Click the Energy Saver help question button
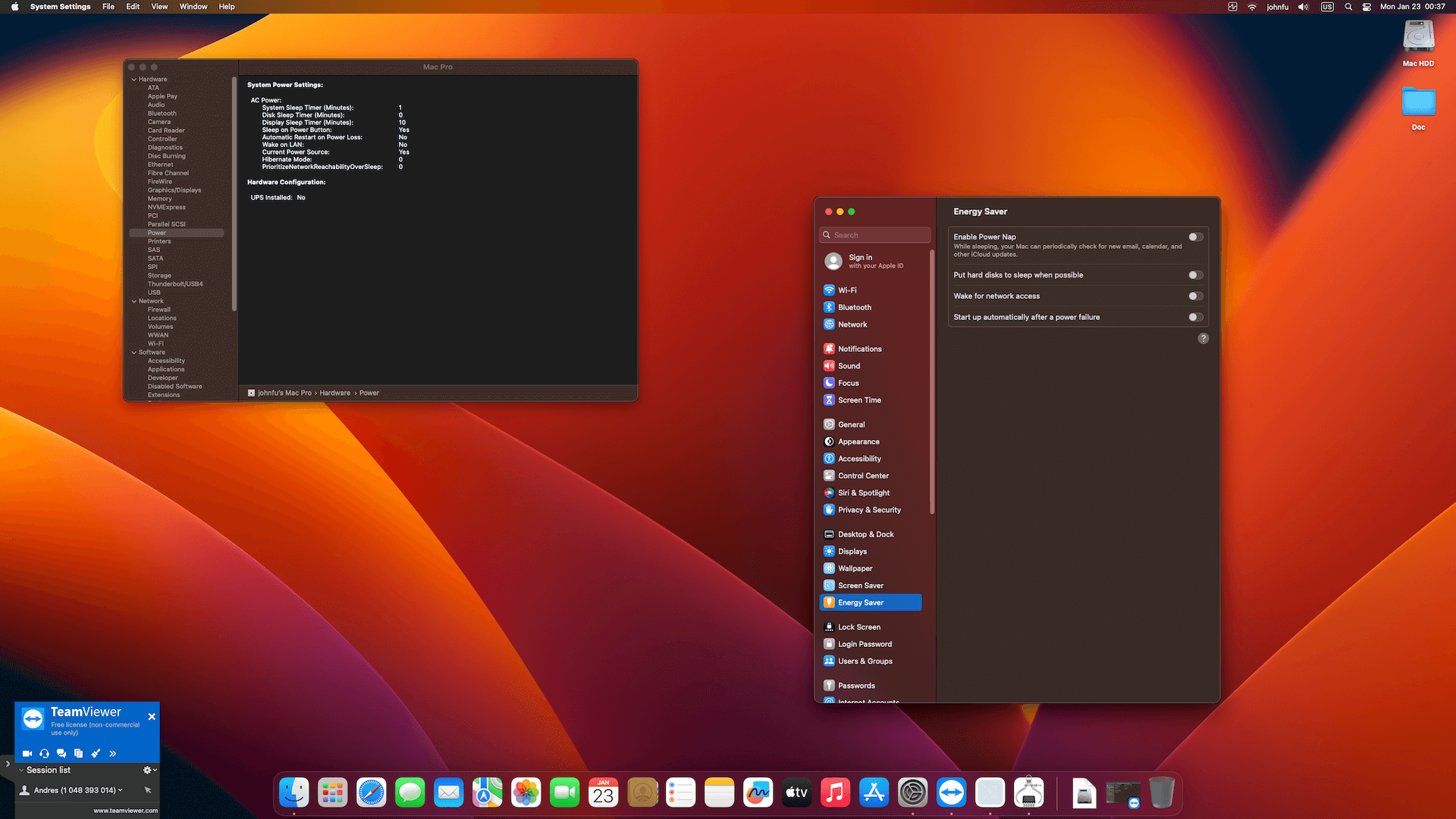 (x=1203, y=339)
